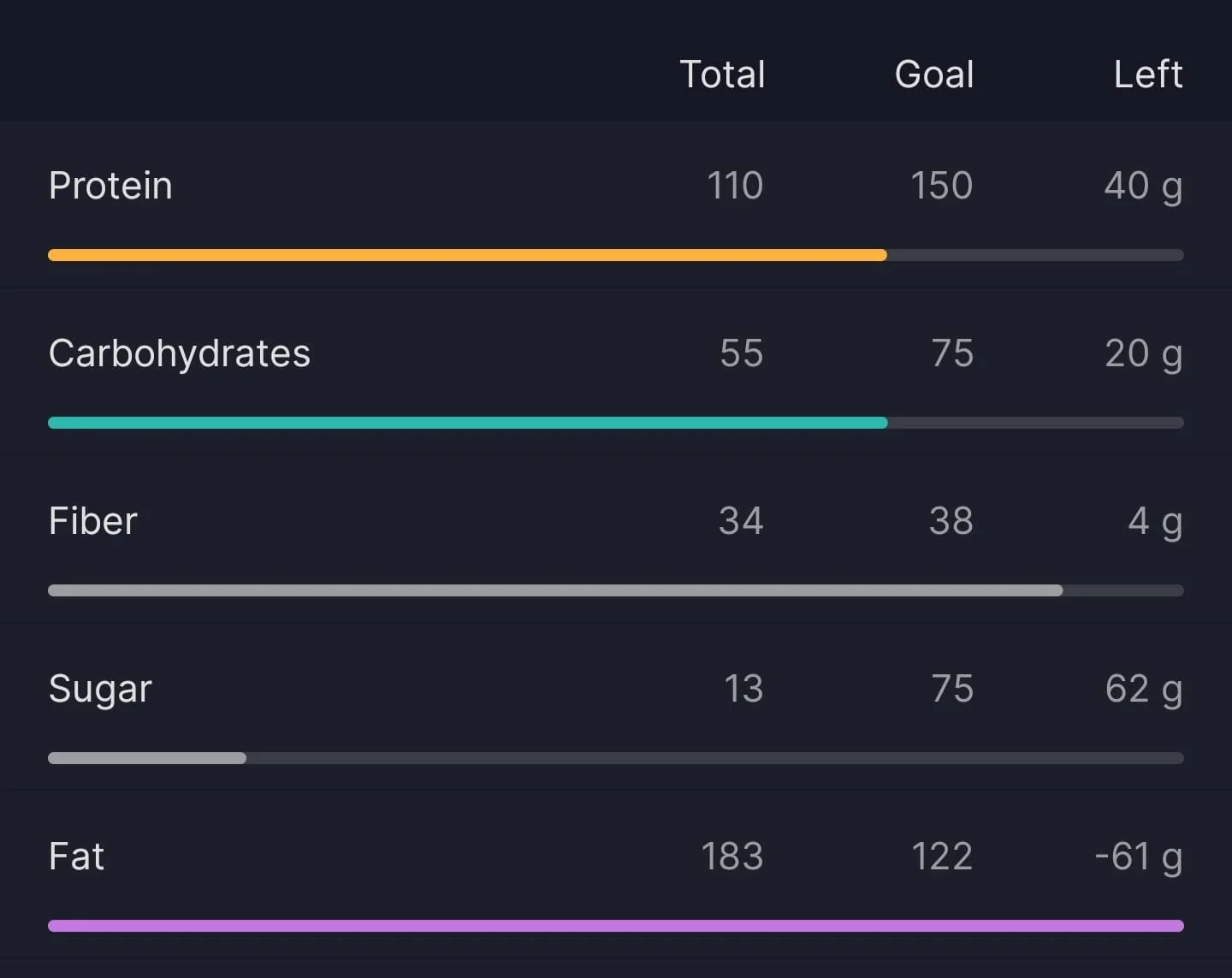1232x978 pixels.
Task: Select the Fat row label
Action: [77, 856]
